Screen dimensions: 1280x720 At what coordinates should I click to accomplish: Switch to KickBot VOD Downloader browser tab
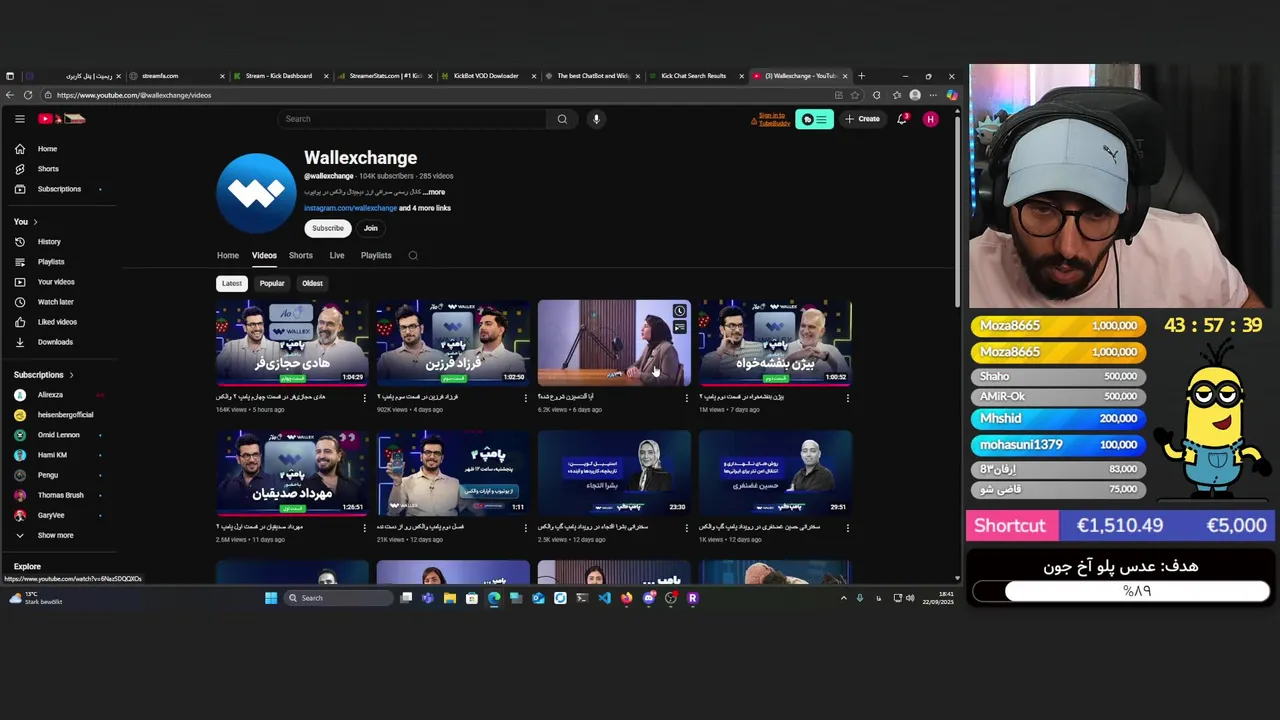coord(486,76)
